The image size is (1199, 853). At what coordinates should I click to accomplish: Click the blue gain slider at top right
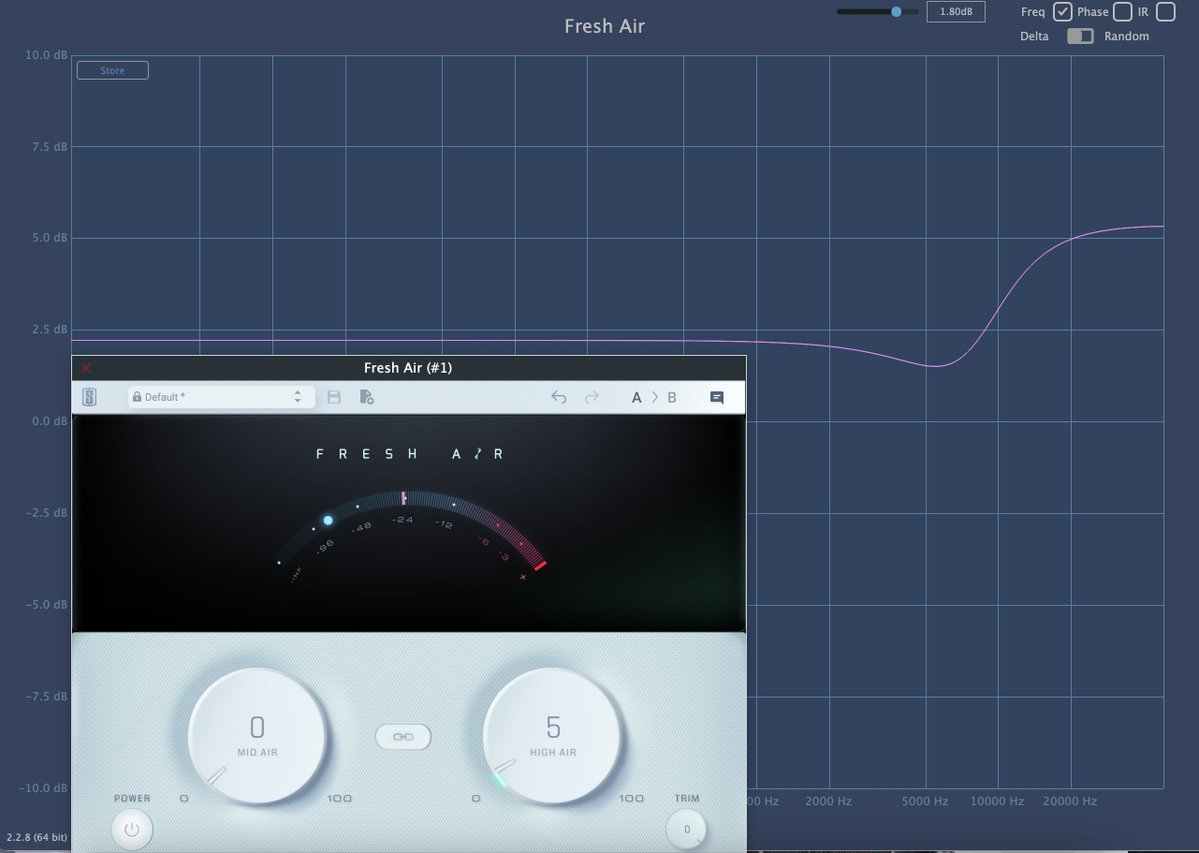pyautogui.click(x=895, y=11)
